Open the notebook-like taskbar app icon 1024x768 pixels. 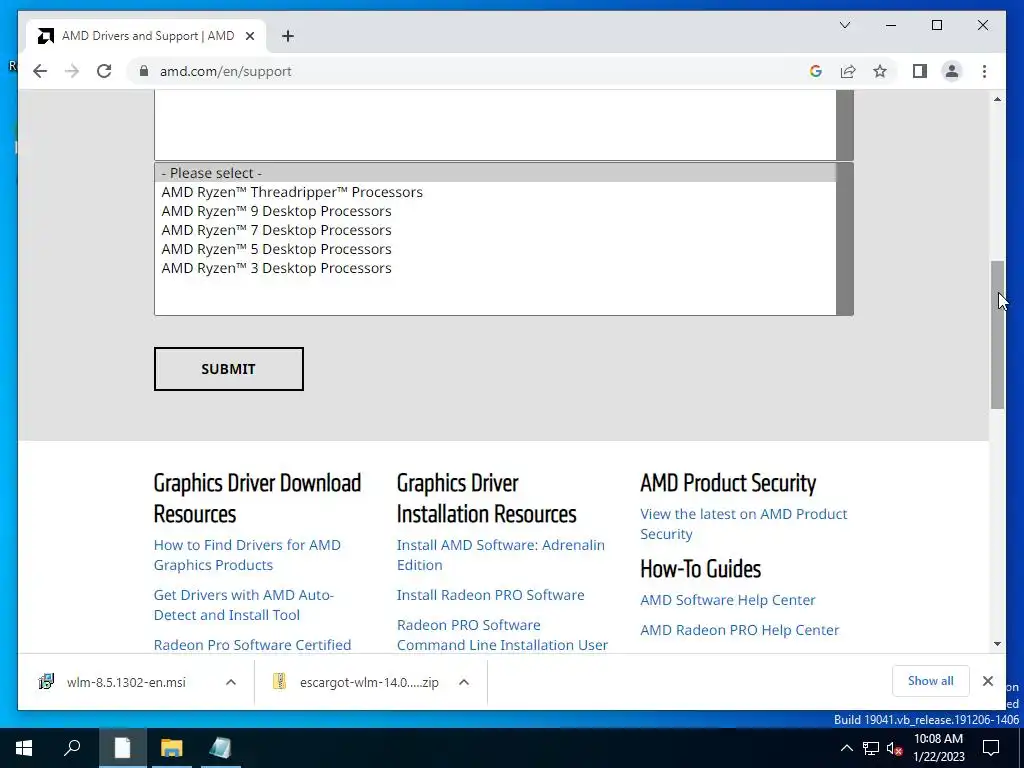click(x=221, y=748)
